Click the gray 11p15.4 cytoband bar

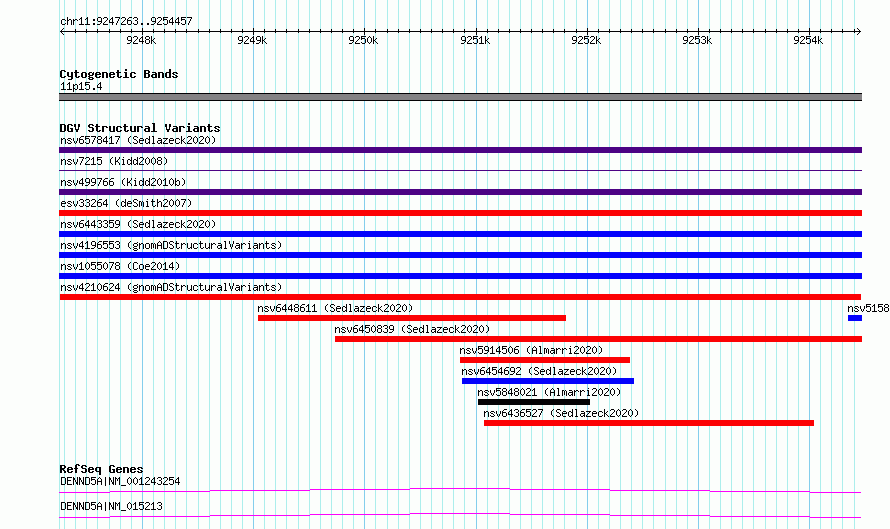(460, 97)
